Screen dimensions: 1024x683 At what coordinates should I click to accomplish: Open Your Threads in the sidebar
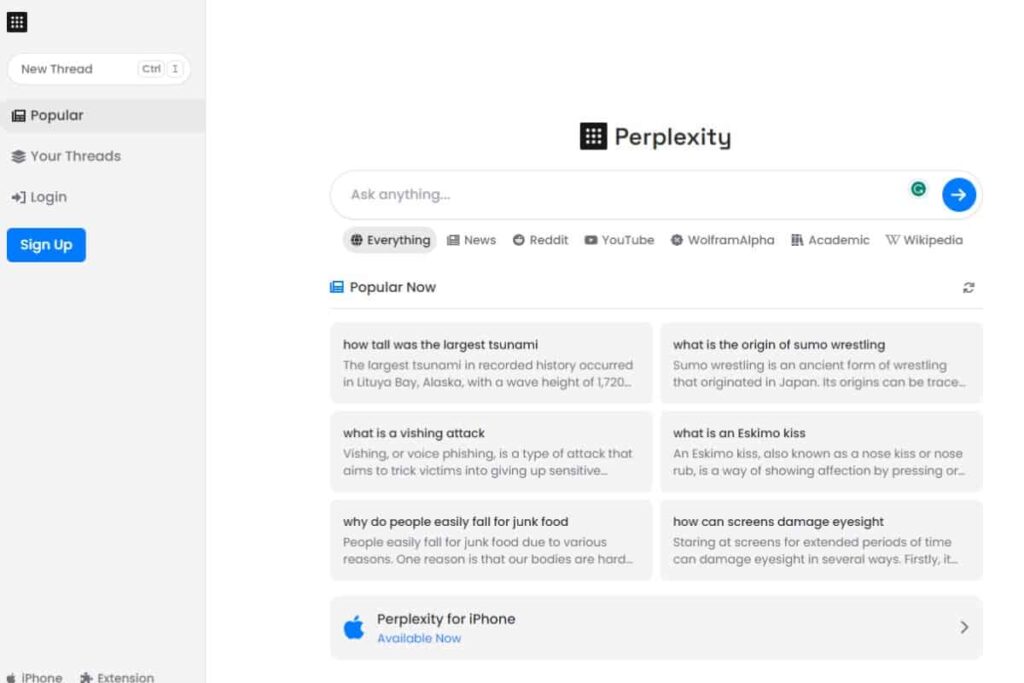pos(66,157)
